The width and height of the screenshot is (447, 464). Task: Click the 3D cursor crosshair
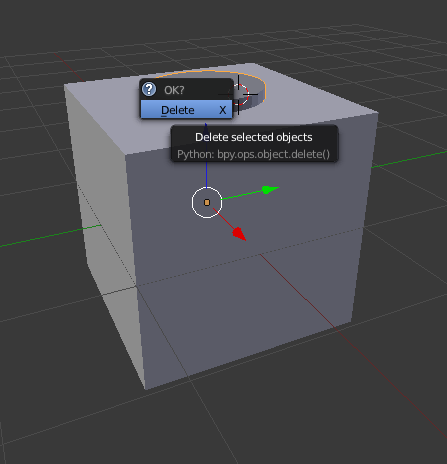[x=239, y=94]
